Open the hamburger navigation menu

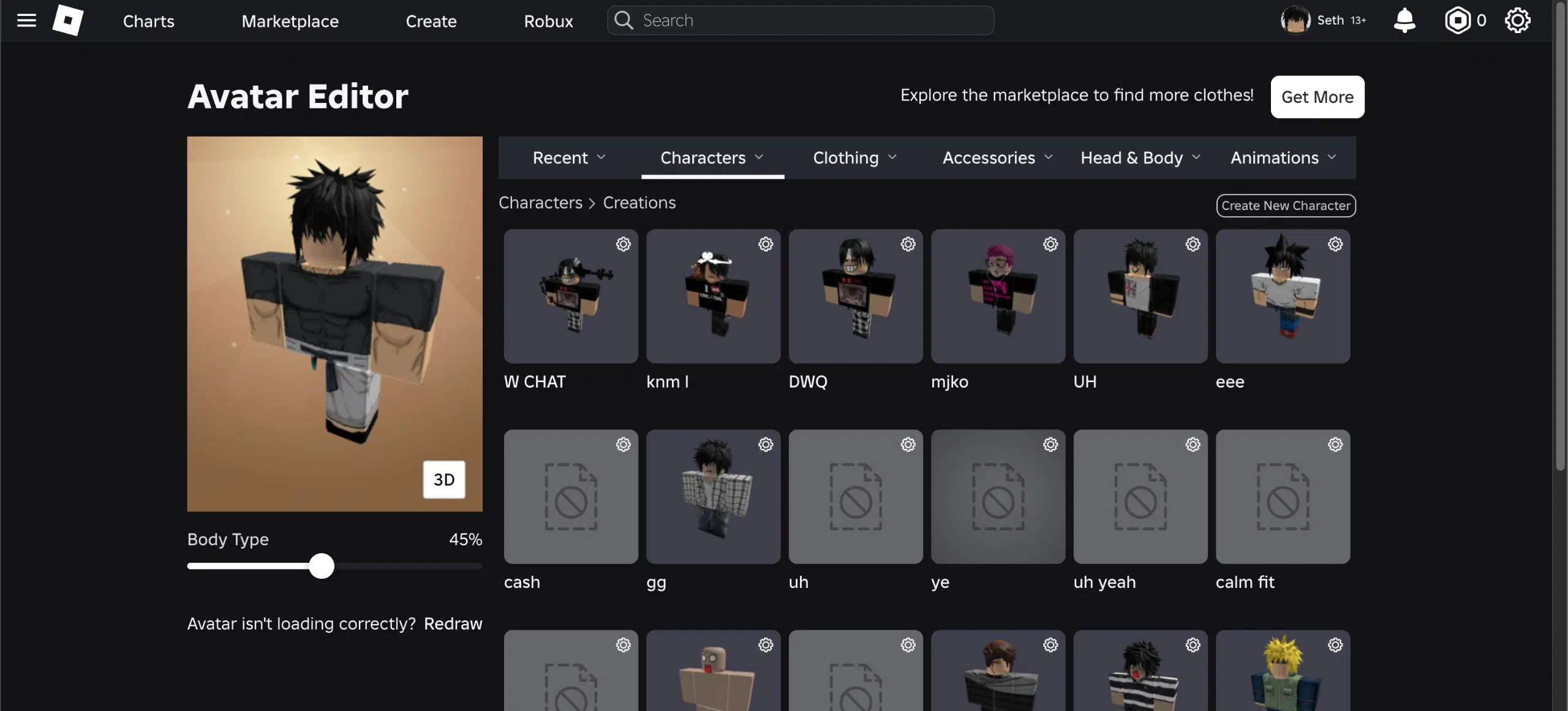coord(26,20)
